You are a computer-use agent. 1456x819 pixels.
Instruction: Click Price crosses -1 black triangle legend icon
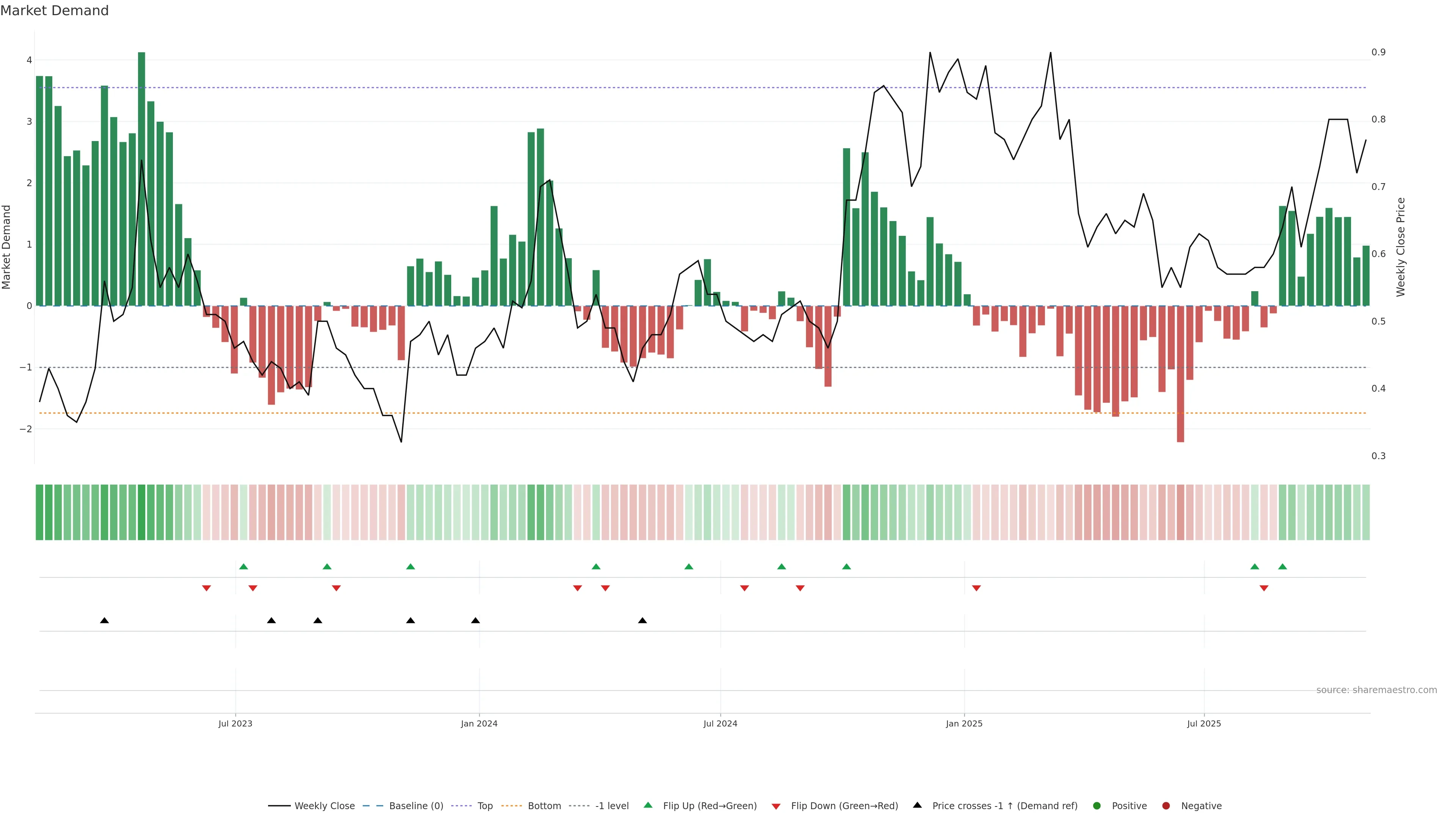pyautogui.click(x=917, y=805)
